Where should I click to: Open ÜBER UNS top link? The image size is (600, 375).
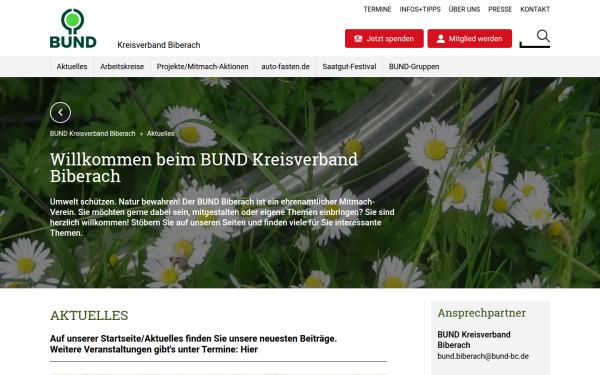coord(464,9)
